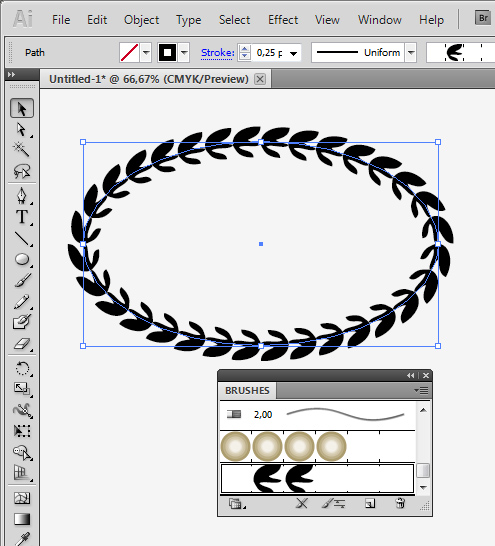
Task: Open the Uniform stroke profile dropdown
Action: (411, 53)
